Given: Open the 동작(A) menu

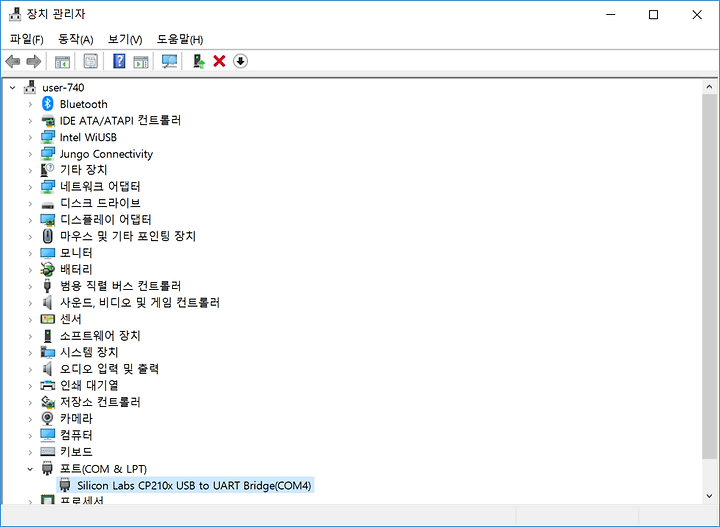Looking at the screenshot, I should (75, 39).
